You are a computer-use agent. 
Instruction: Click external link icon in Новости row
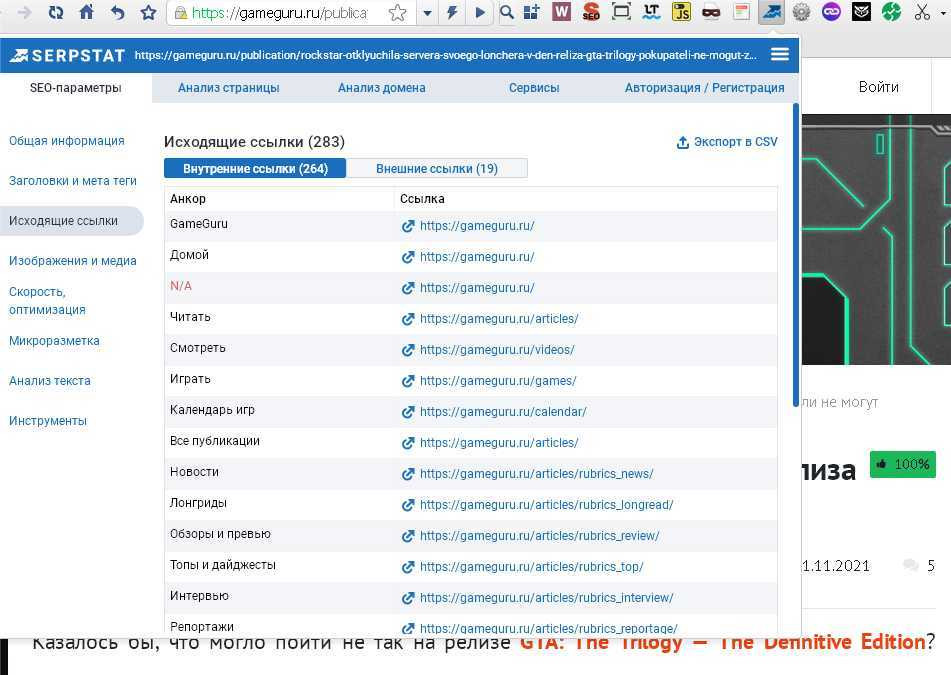click(408, 474)
